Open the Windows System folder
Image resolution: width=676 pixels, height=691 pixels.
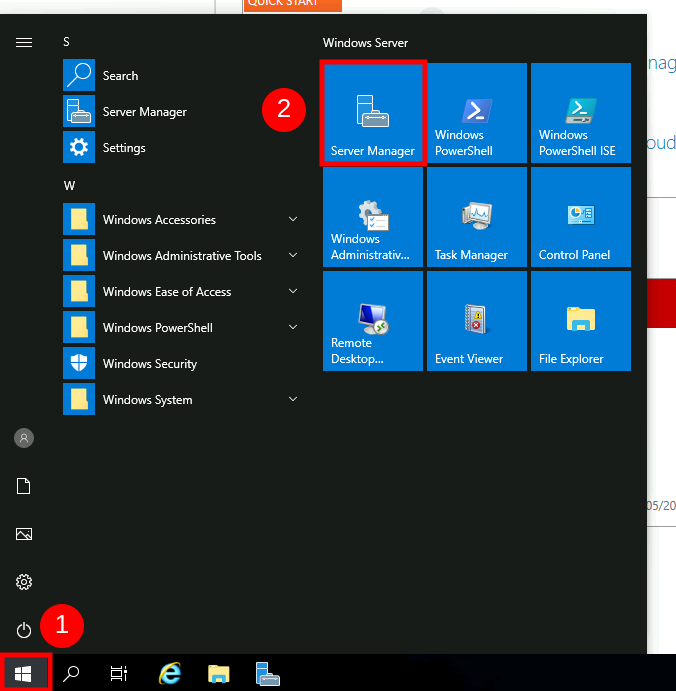183,399
